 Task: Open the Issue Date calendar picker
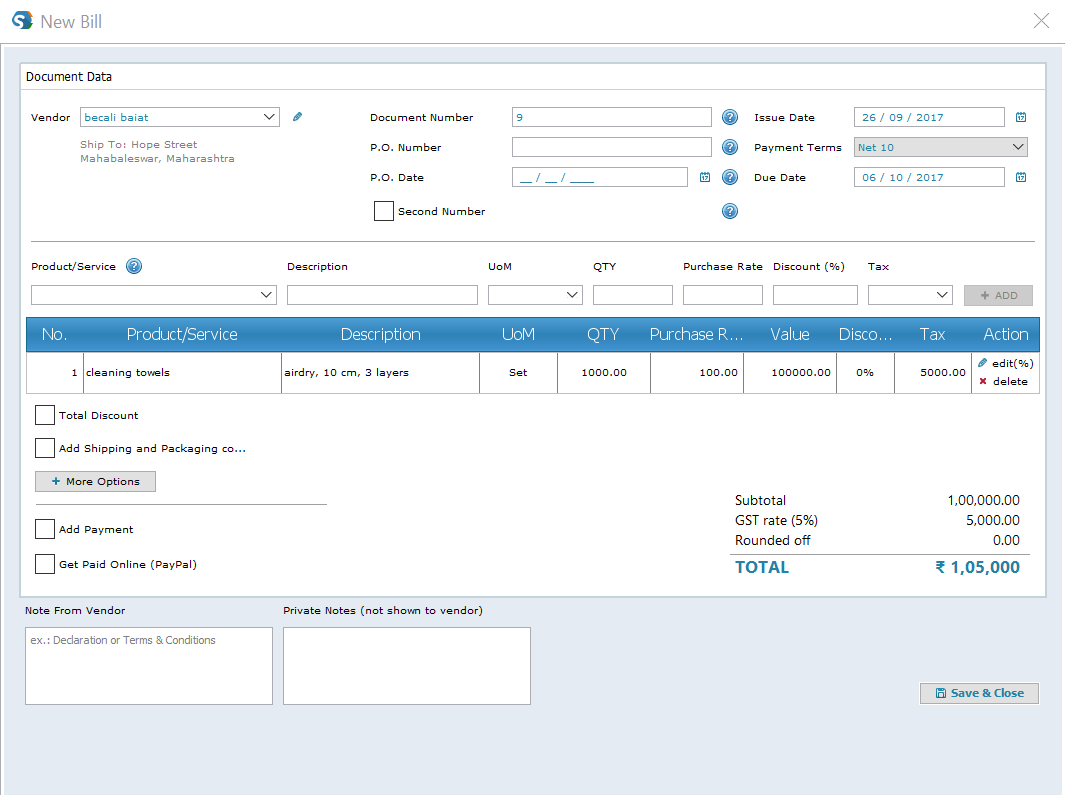pyautogui.click(x=1021, y=117)
